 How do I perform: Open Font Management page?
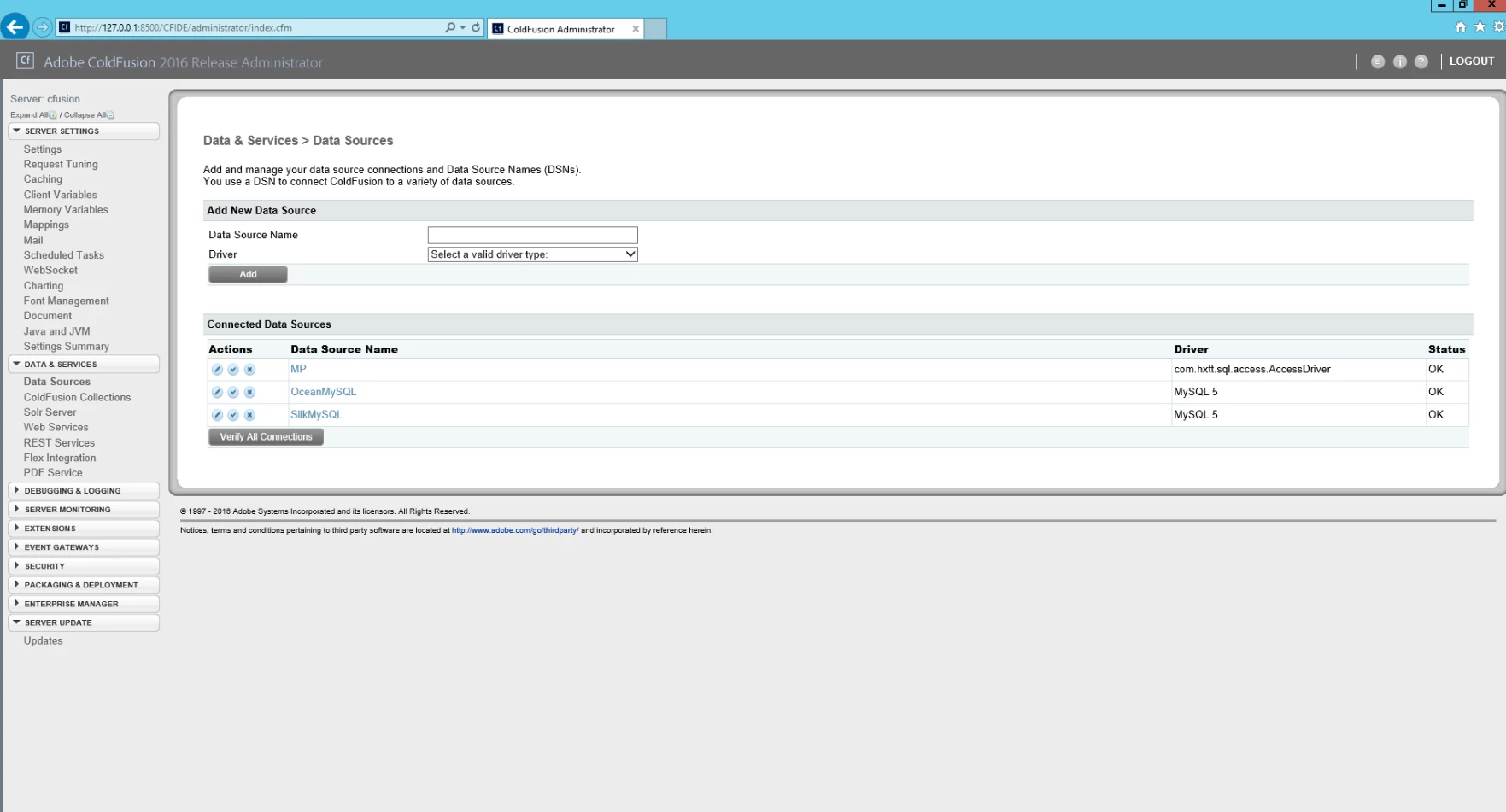coord(66,301)
